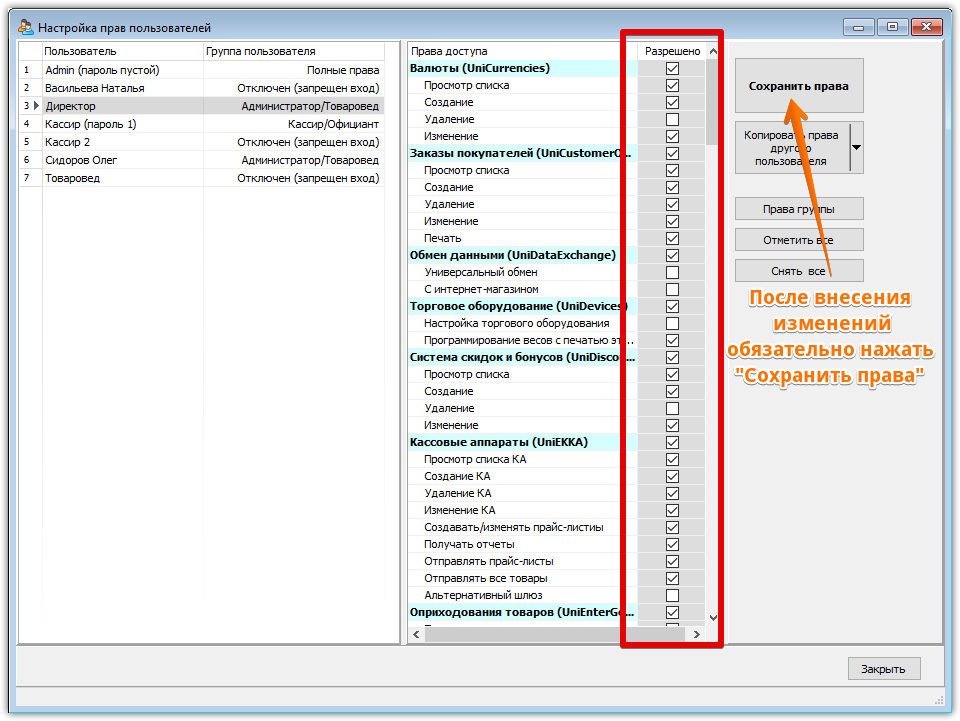This screenshot has width=960, height=721.
Task: Open dropdown arrow next to Копировать права
Action: 857,148
